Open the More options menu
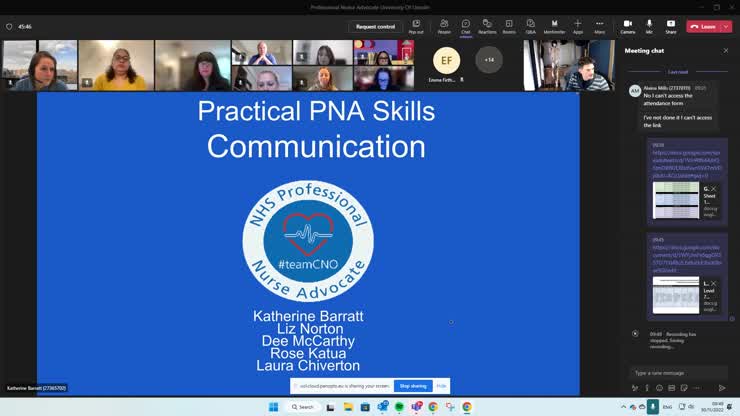 tap(600, 24)
